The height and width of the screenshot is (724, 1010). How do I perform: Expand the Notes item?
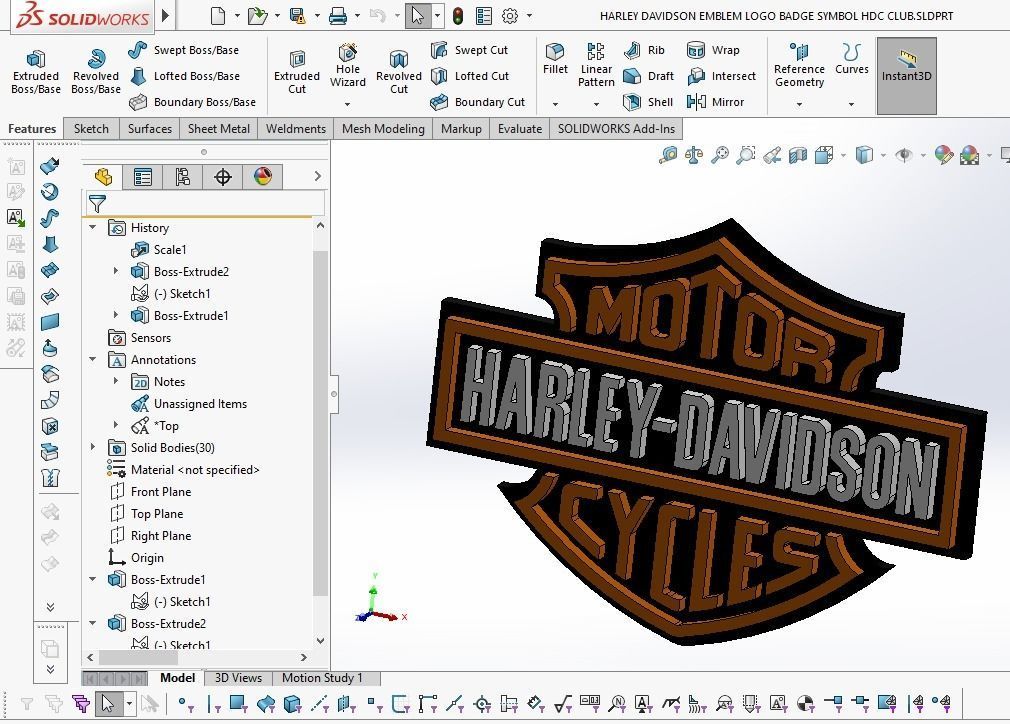click(116, 381)
